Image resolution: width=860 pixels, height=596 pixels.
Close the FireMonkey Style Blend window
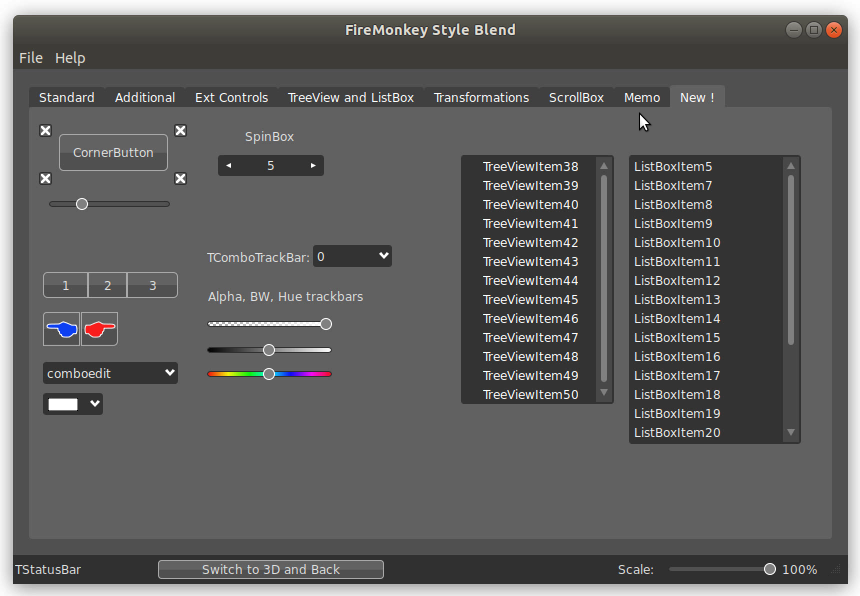point(834,30)
